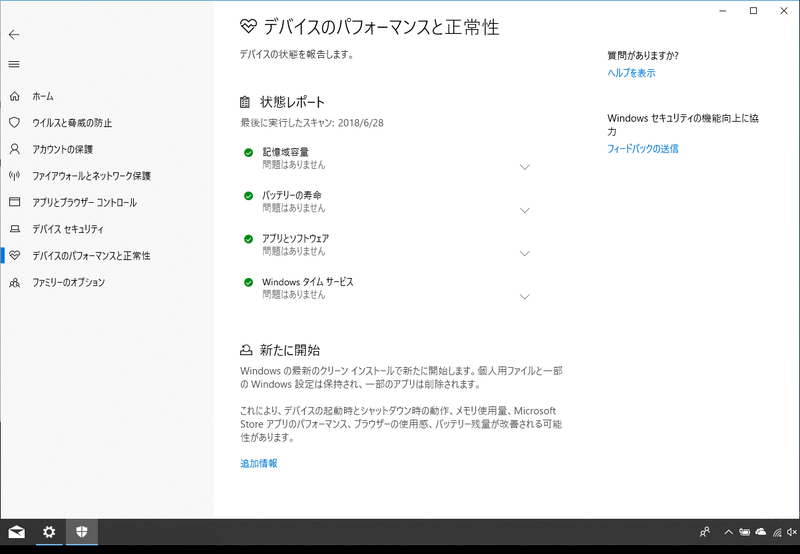Screen dimensions: 800x554
Task: Click the muted volume speaker icon
Action: click(792, 533)
